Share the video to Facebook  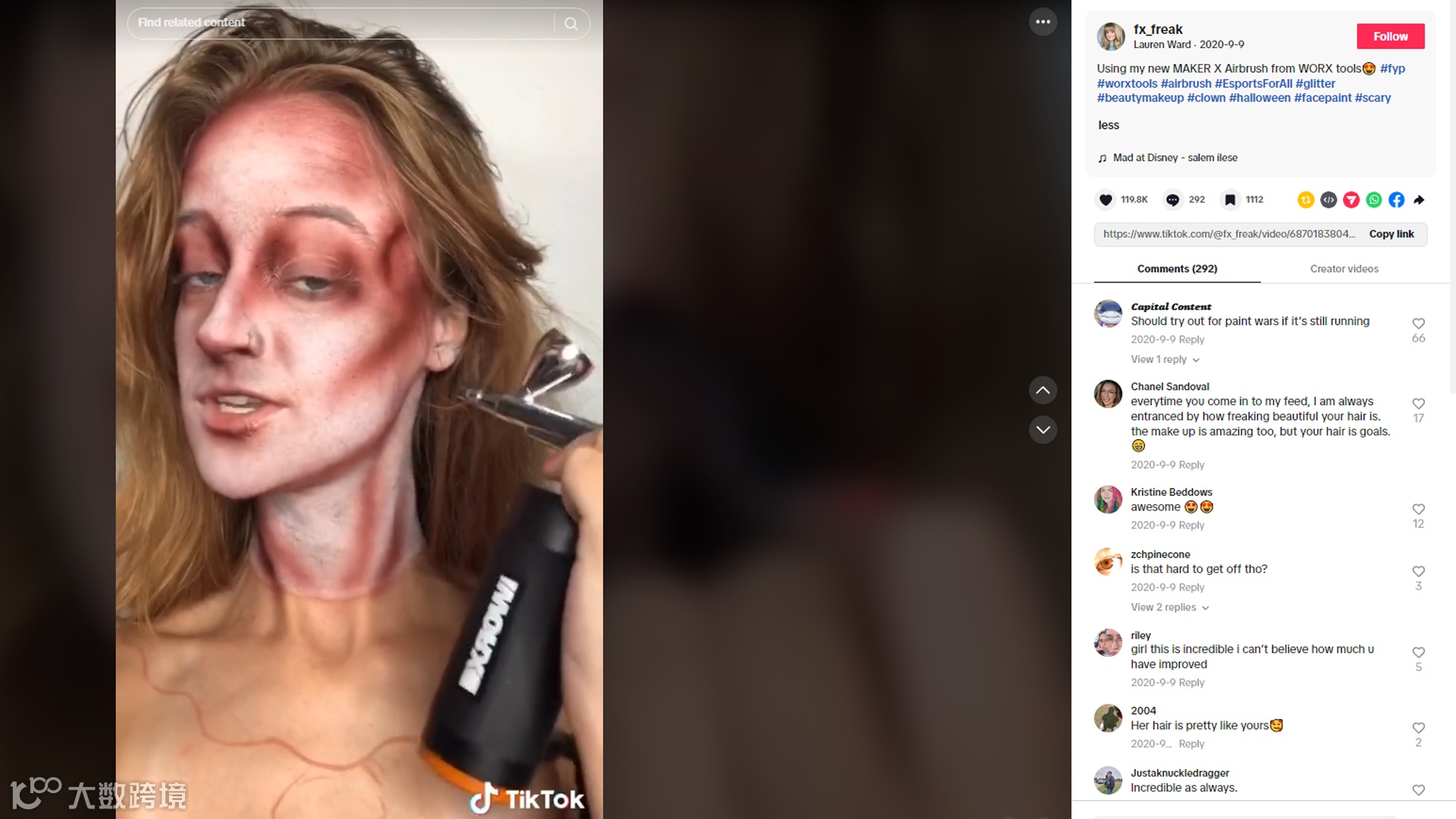click(x=1396, y=199)
